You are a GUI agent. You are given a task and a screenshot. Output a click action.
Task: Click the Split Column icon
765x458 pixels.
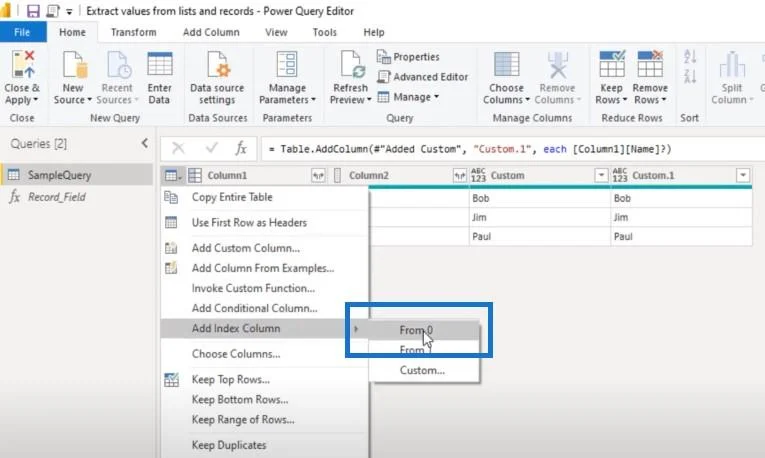click(732, 64)
